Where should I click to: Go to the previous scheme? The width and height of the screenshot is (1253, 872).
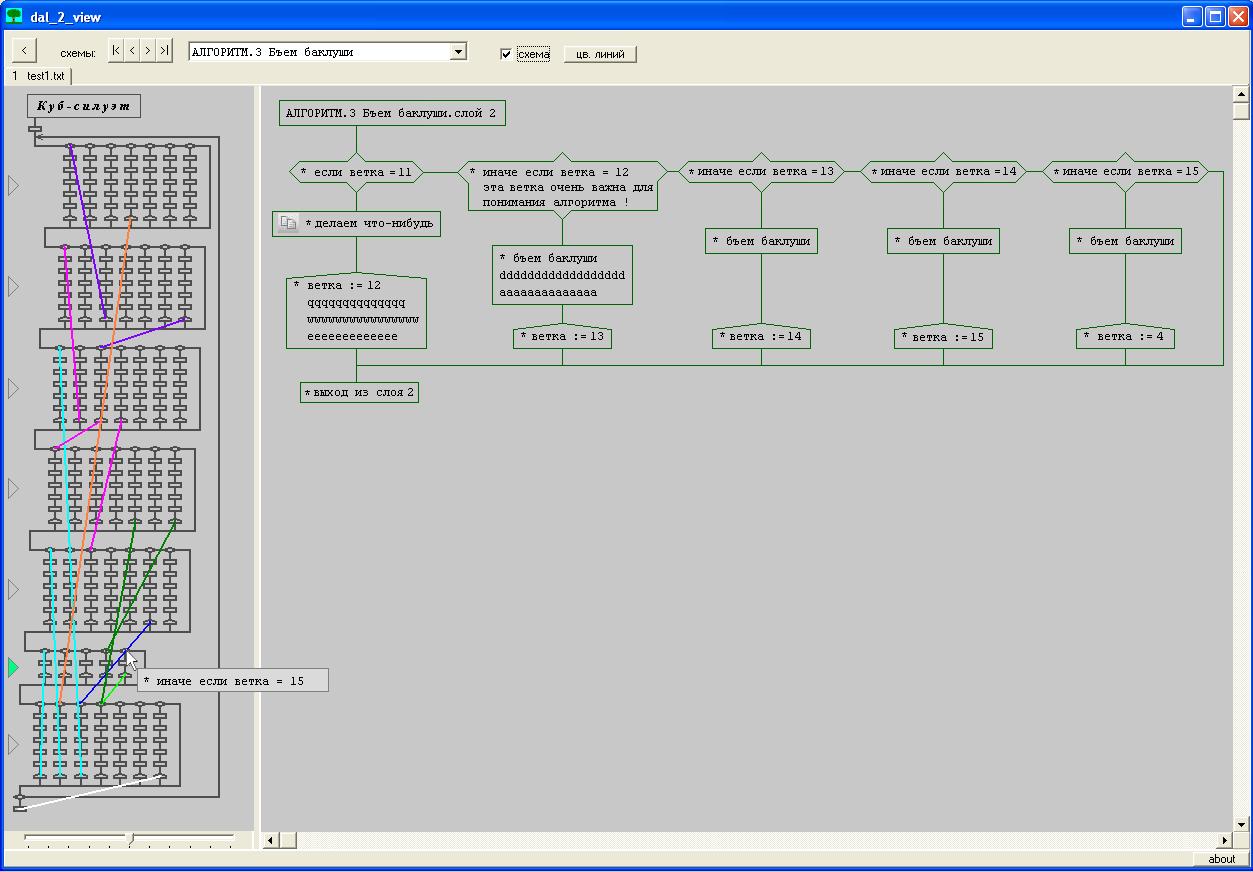click(132, 51)
